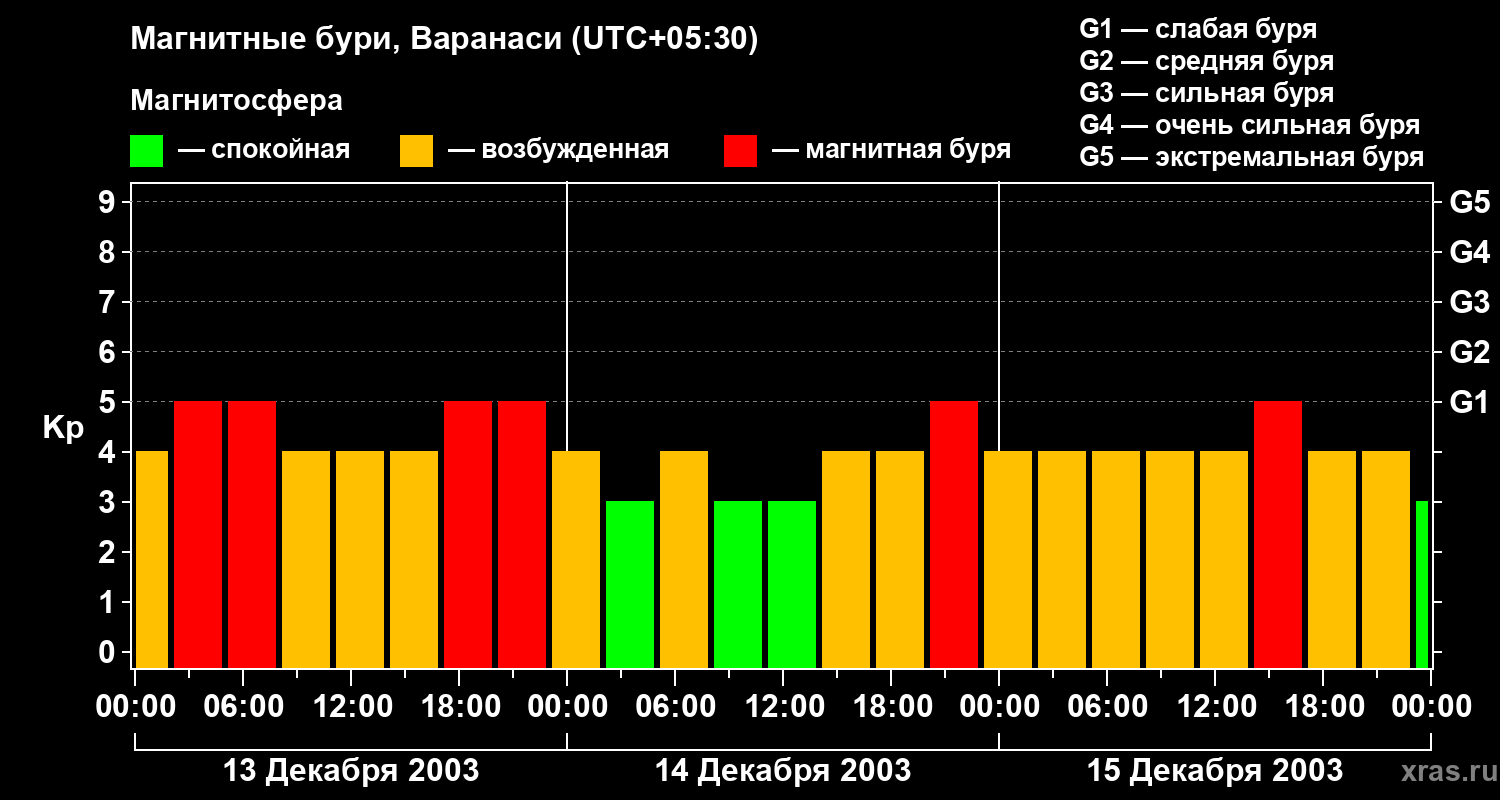Click the title 'Магнитные бури, Варанаси (UTC+05:30)'

tap(445, 40)
